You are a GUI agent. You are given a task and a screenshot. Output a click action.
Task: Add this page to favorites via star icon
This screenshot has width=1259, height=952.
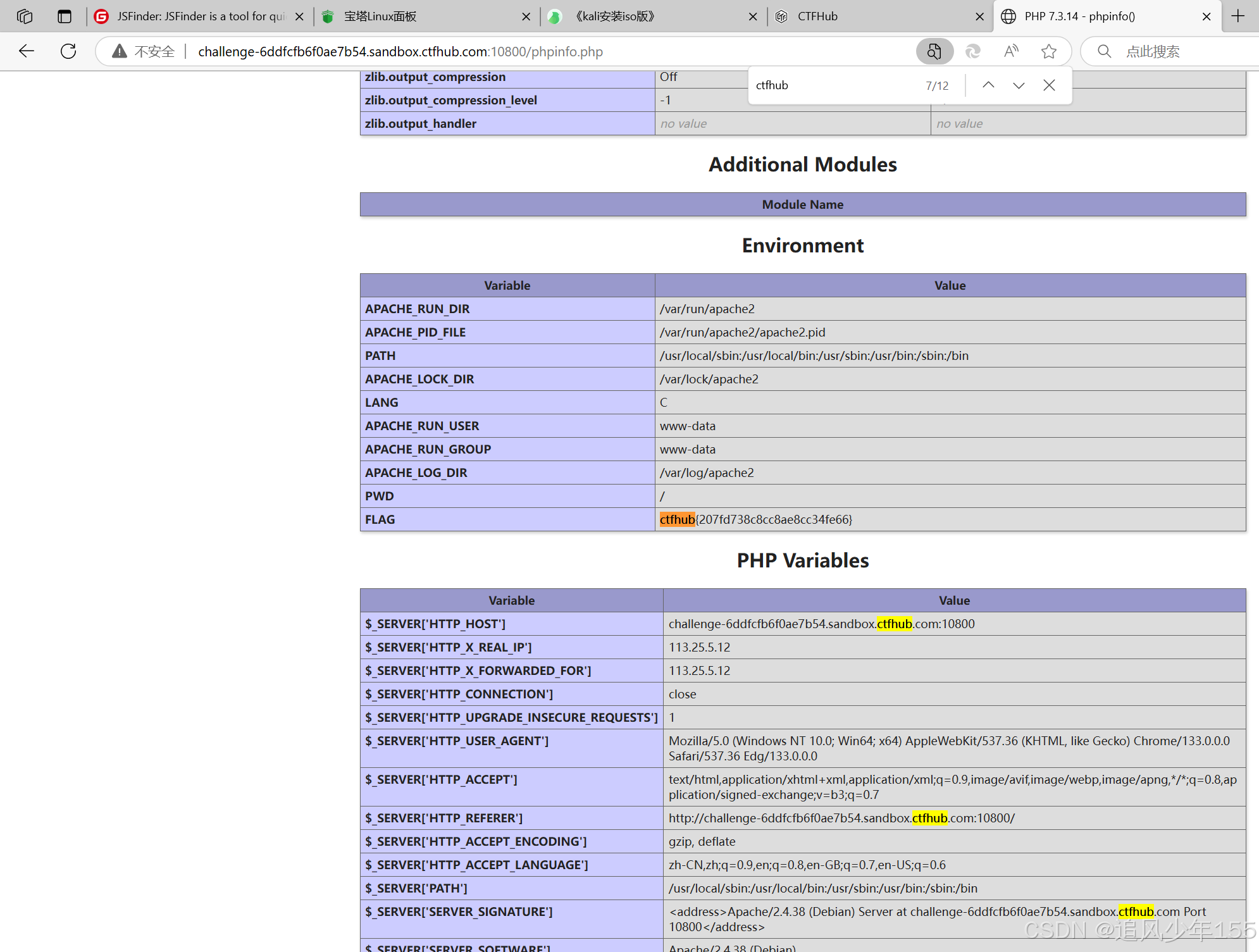(1049, 51)
